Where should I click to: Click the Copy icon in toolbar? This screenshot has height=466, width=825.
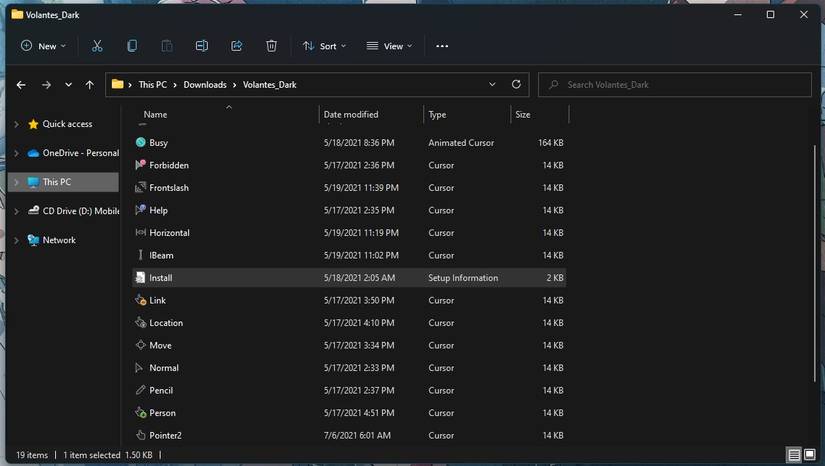coord(132,46)
